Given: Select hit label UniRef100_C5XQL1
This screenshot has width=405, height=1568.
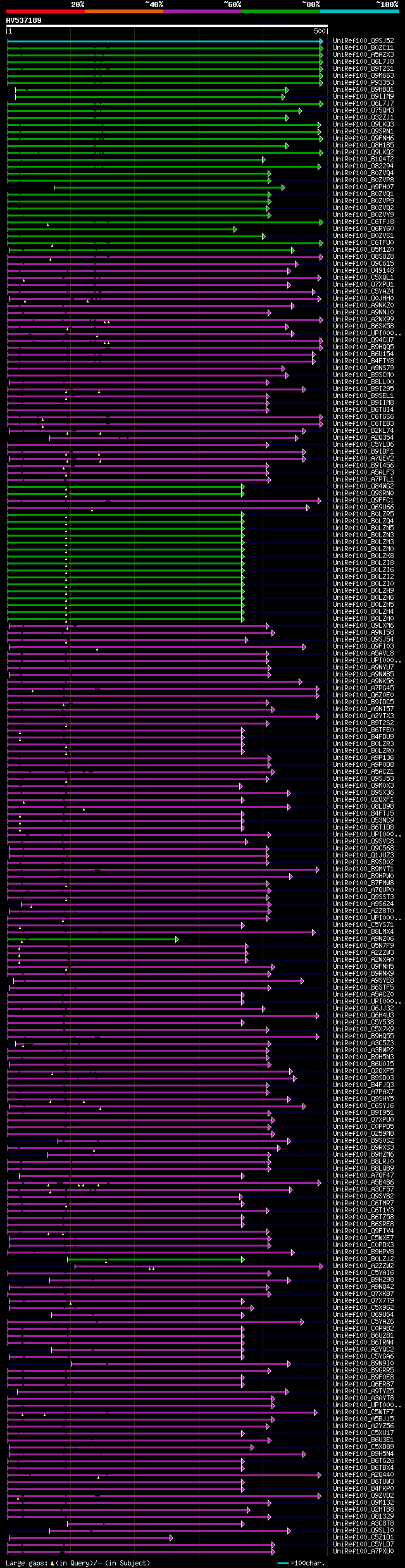Looking at the screenshot, I should (363, 278).
